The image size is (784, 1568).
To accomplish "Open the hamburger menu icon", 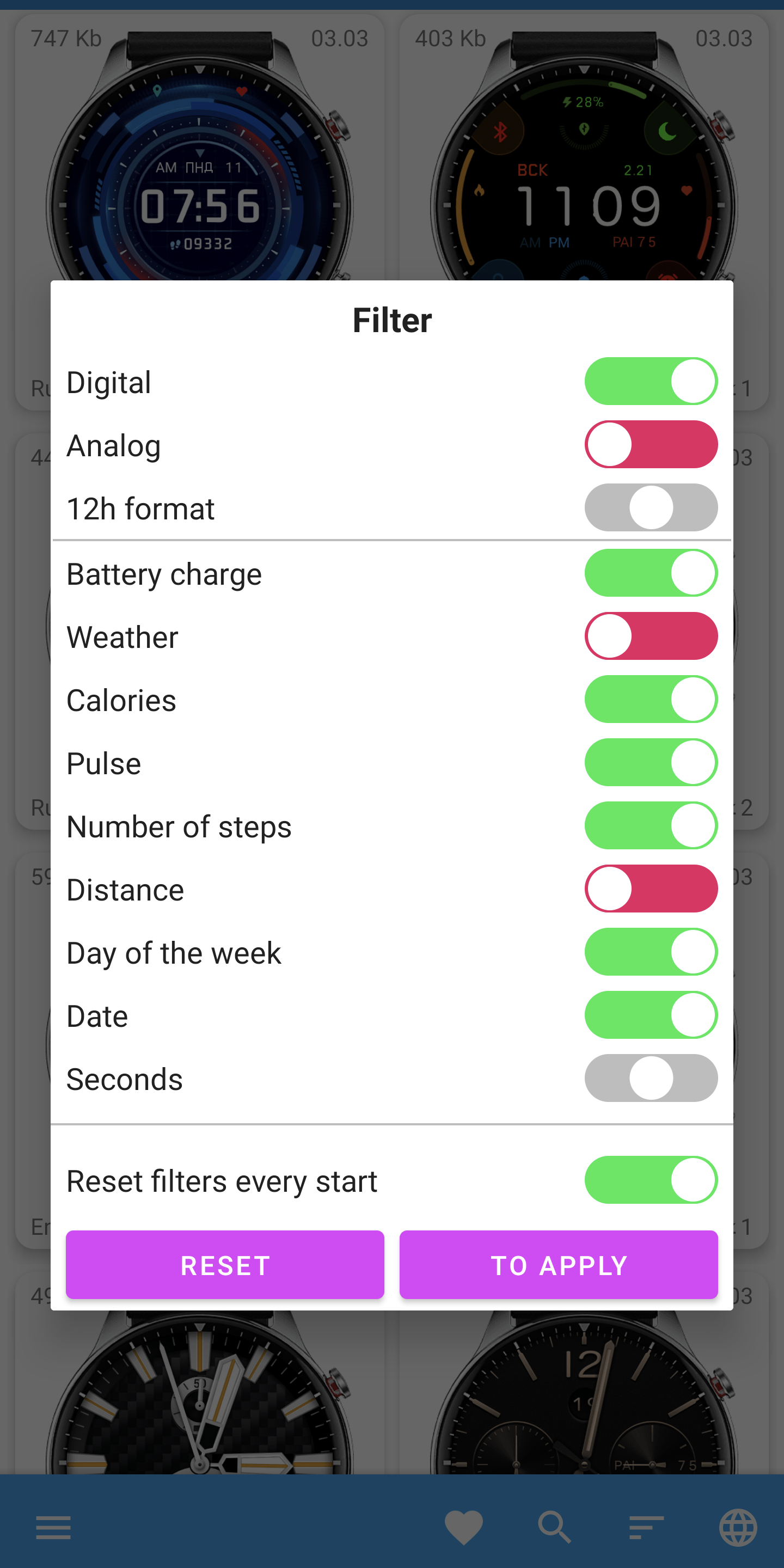I will [x=53, y=1527].
